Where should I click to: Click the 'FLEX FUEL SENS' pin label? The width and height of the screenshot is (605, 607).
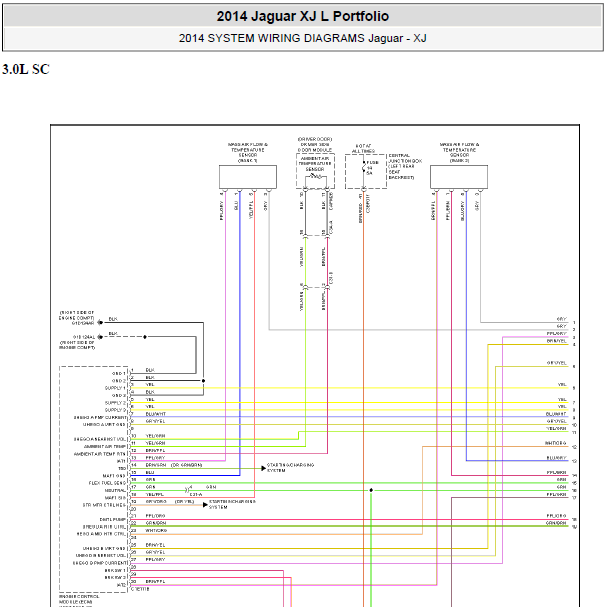pyautogui.click(x=108, y=483)
